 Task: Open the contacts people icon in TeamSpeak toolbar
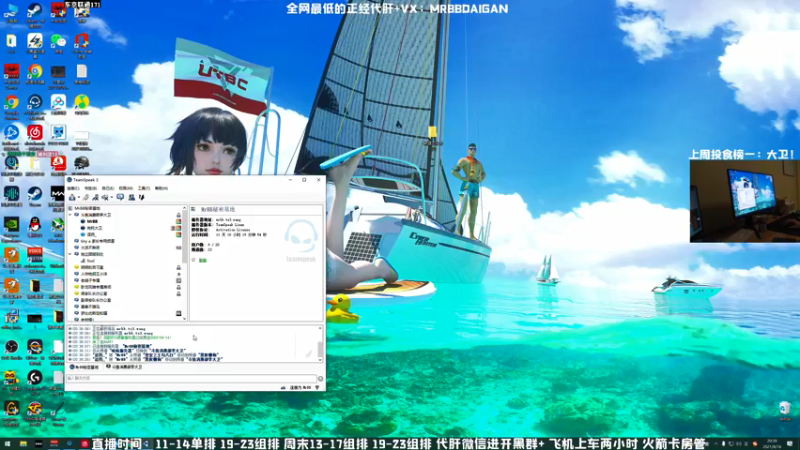132,197
